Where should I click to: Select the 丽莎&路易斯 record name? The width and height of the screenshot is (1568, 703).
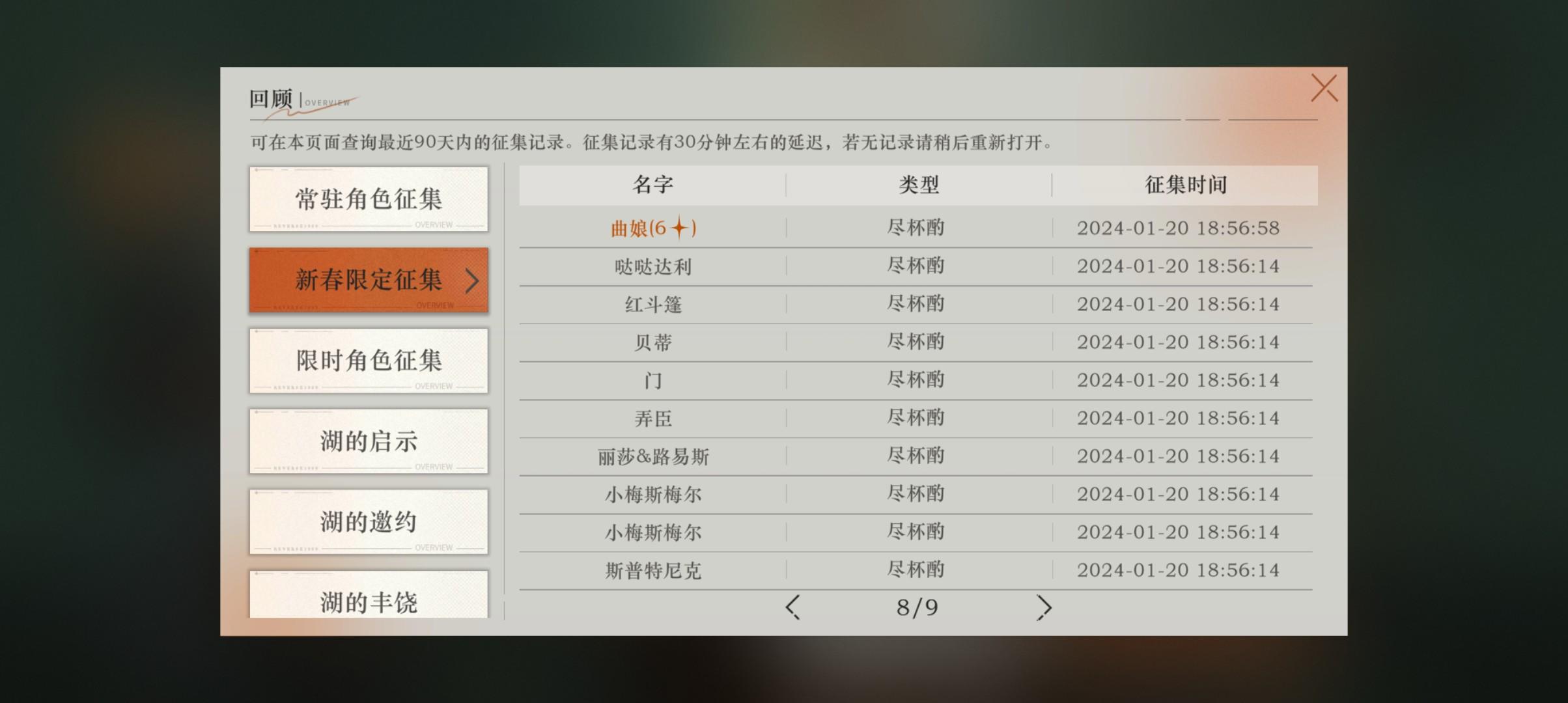(653, 456)
